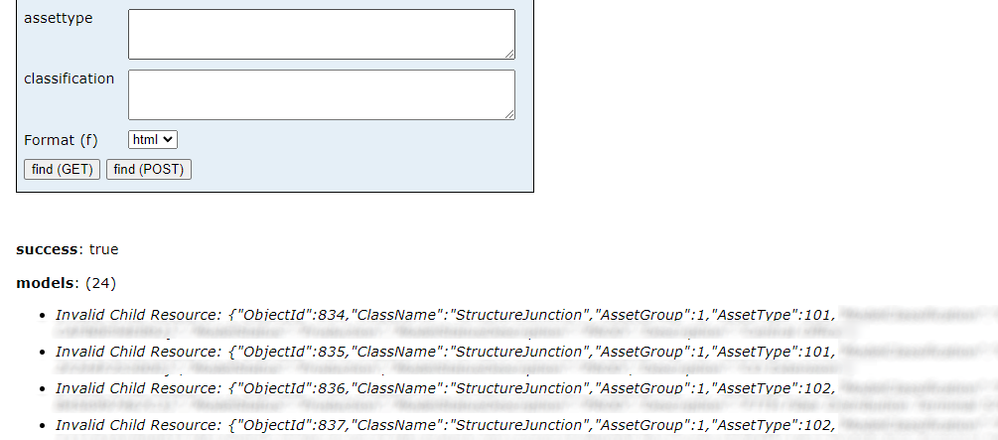Submit with the find (POST) button
The width and height of the screenshot is (998, 440).
[148, 169]
